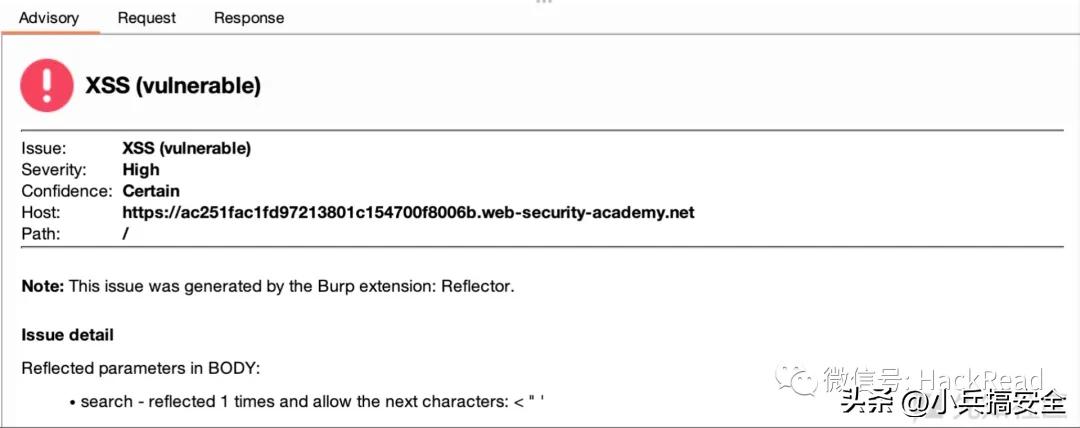Image resolution: width=1080 pixels, height=428 pixels.
Task: Open the Request tab
Action: click(x=147, y=18)
